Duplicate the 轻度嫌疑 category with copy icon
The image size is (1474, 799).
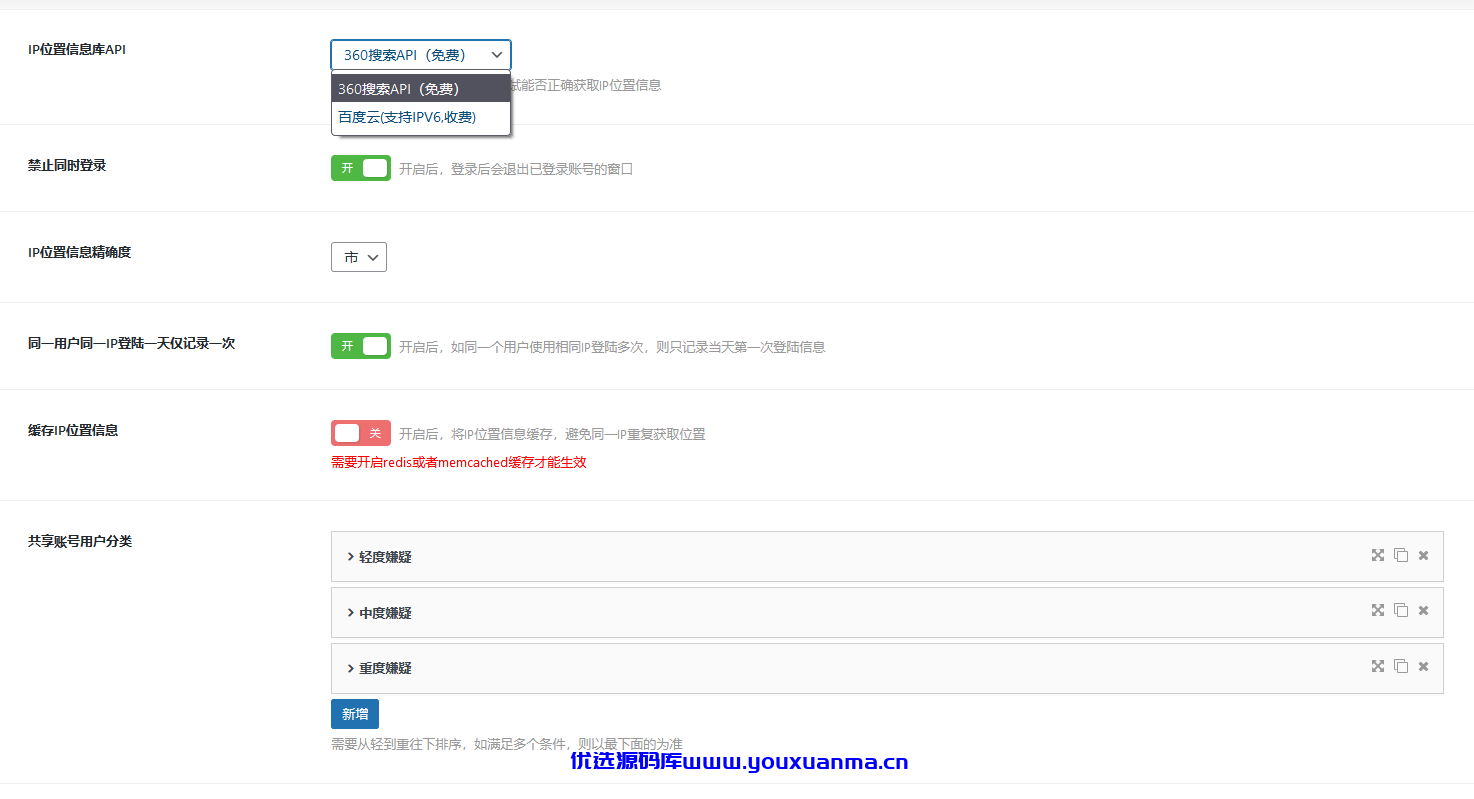(1401, 555)
